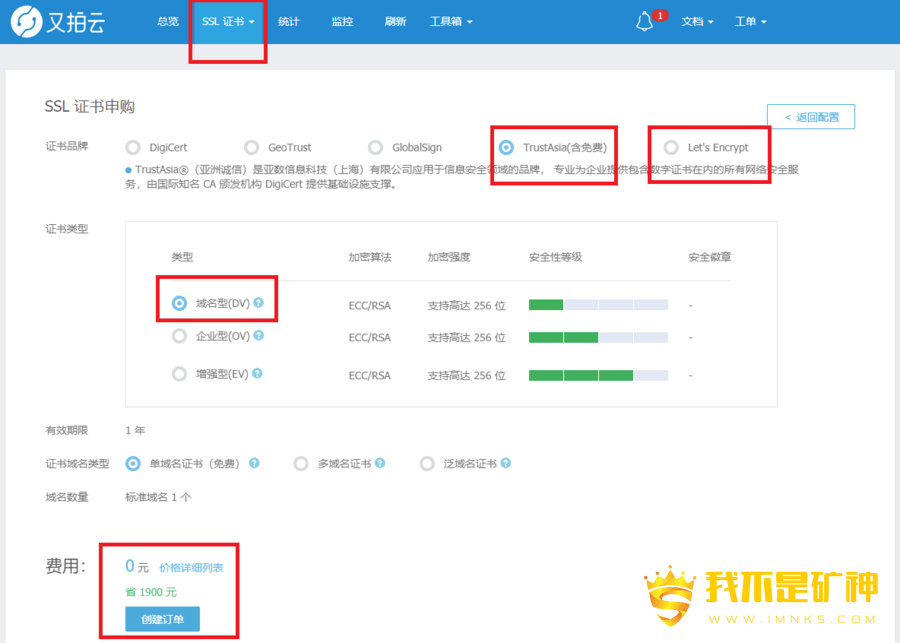Select the TrustAsia(含免费) radio button
900x643 pixels.
pos(506,148)
